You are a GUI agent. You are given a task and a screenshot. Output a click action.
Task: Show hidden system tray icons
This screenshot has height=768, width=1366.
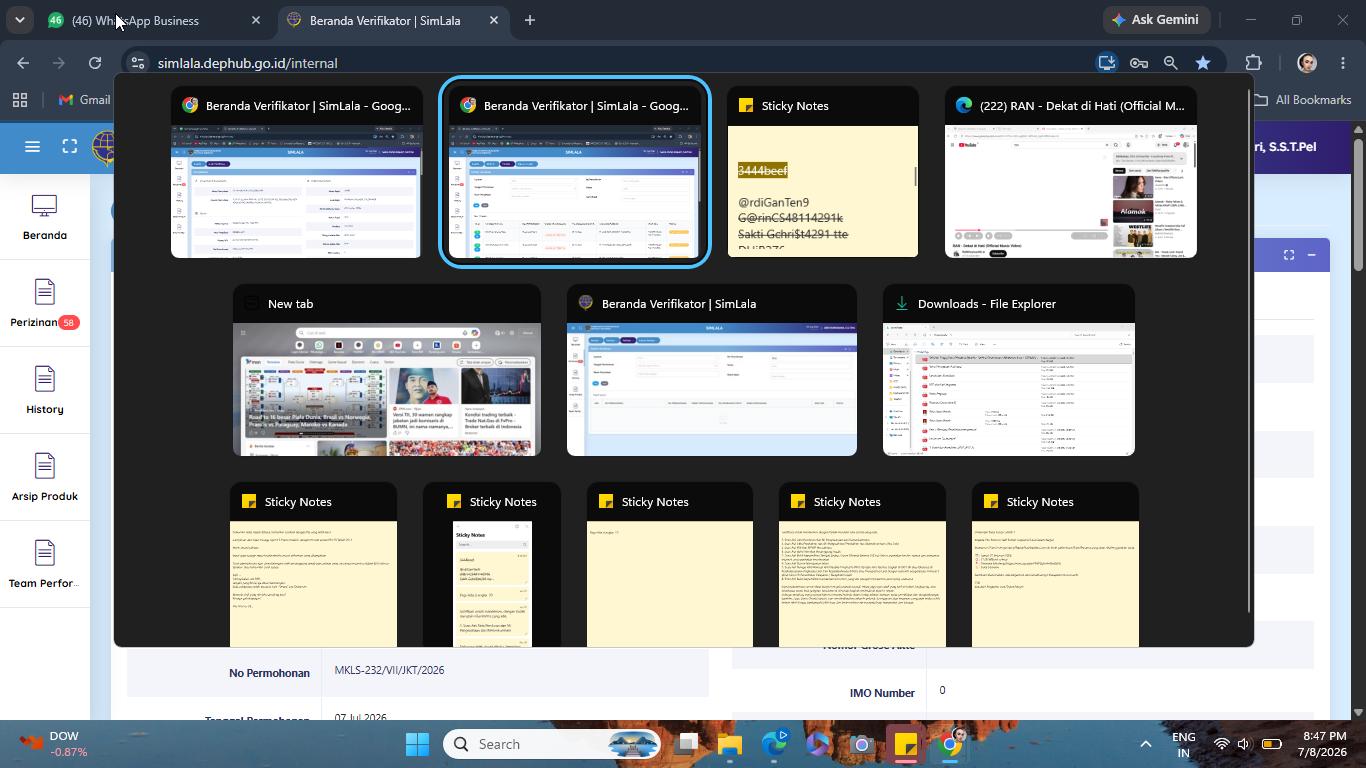click(1145, 744)
